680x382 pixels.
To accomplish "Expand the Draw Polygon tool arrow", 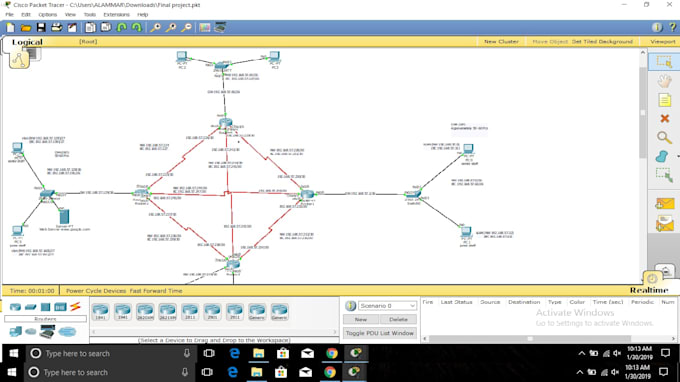I will click(677, 157).
